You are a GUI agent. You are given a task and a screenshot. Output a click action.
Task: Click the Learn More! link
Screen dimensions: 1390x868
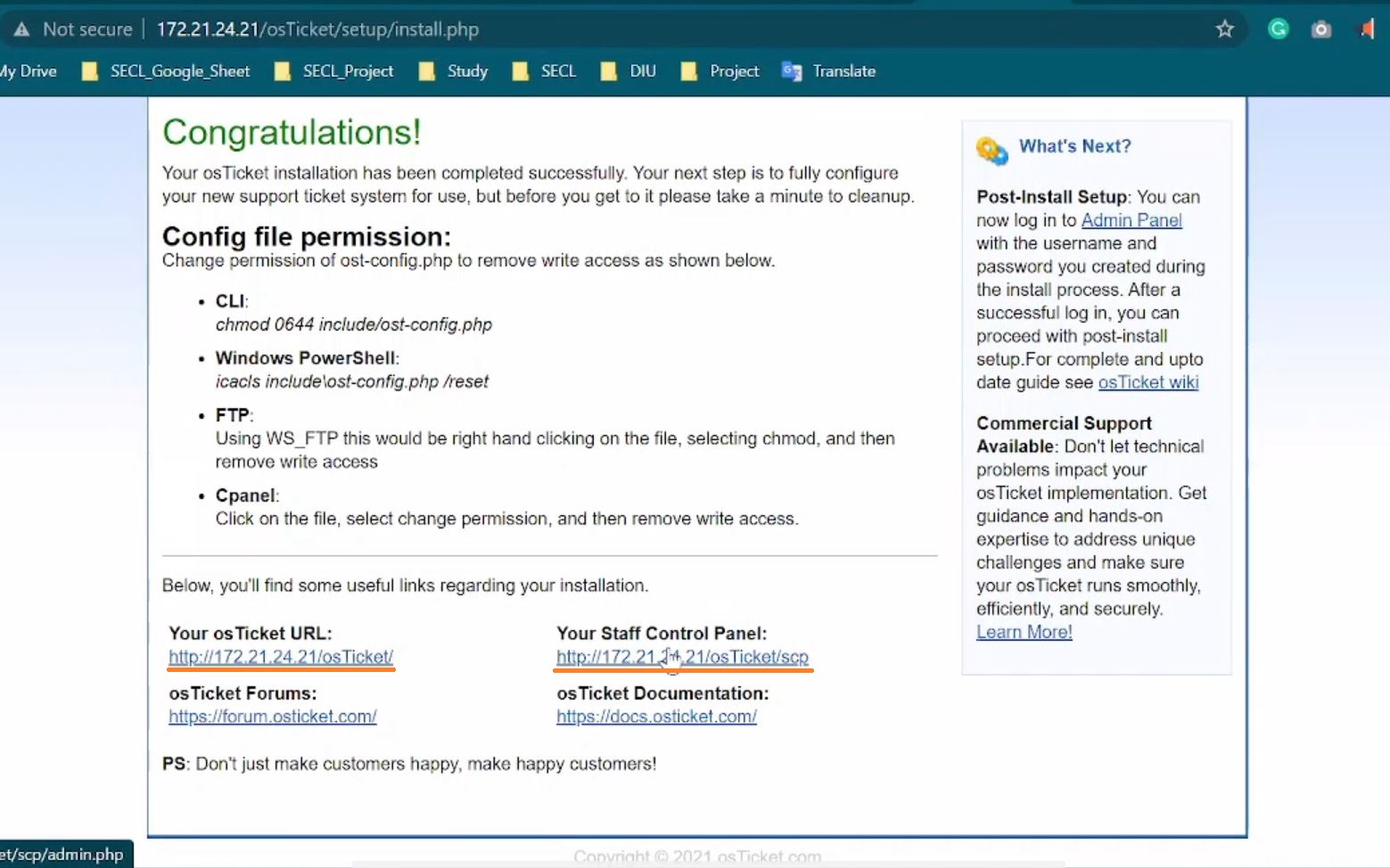coord(1024,632)
